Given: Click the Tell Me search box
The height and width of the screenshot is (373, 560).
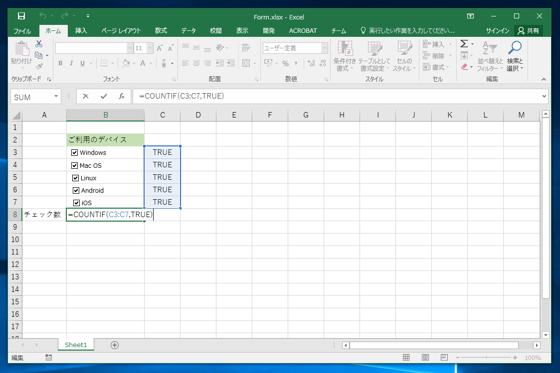Looking at the screenshot, I should [x=408, y=31].
